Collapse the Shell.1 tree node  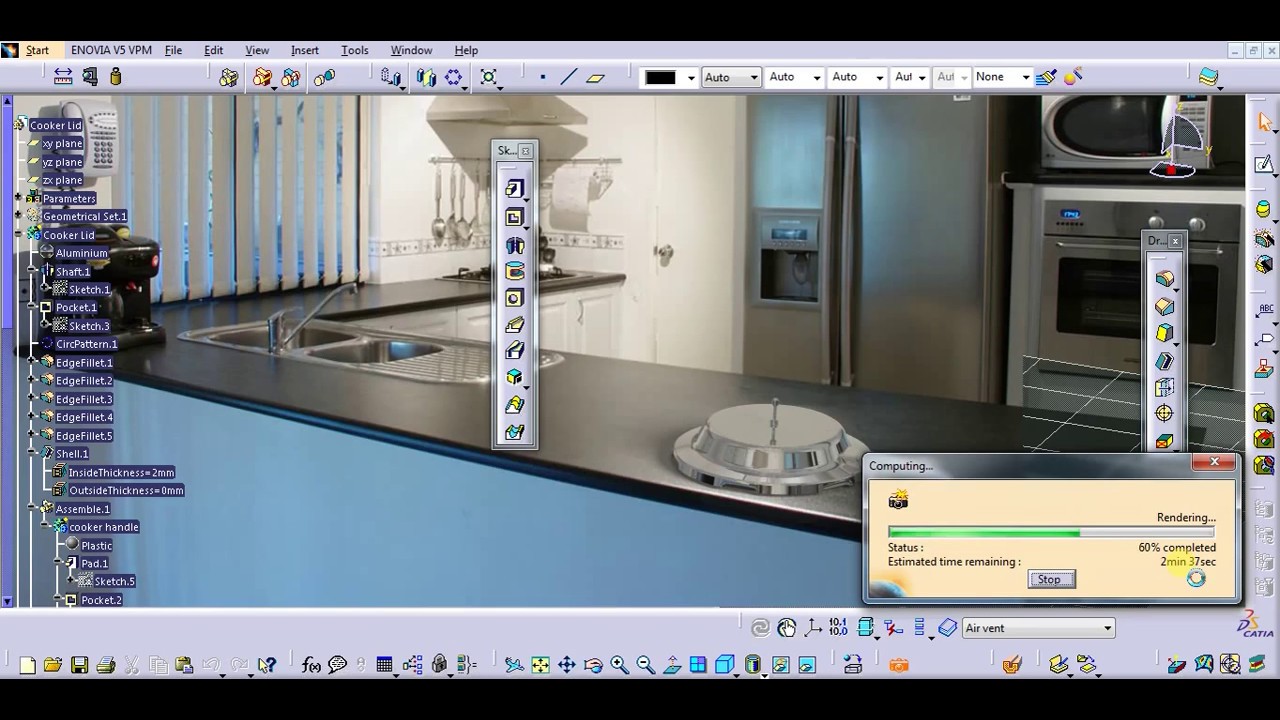(x=32, y=454)
